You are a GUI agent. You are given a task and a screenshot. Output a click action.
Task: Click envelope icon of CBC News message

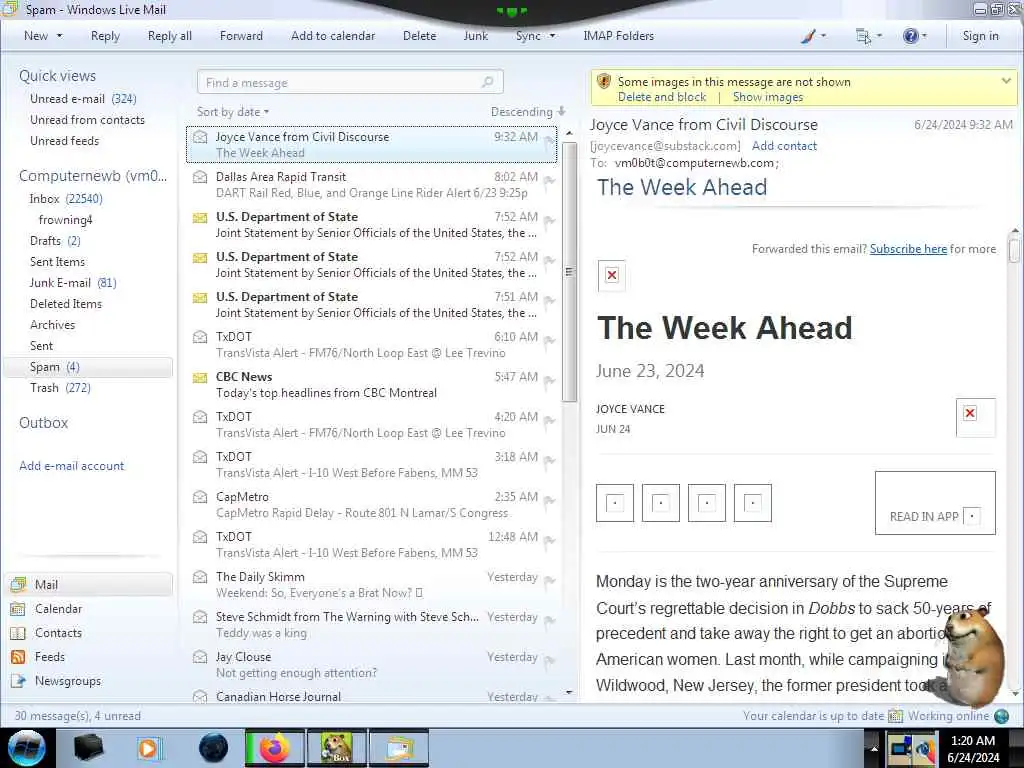[200, 377]
